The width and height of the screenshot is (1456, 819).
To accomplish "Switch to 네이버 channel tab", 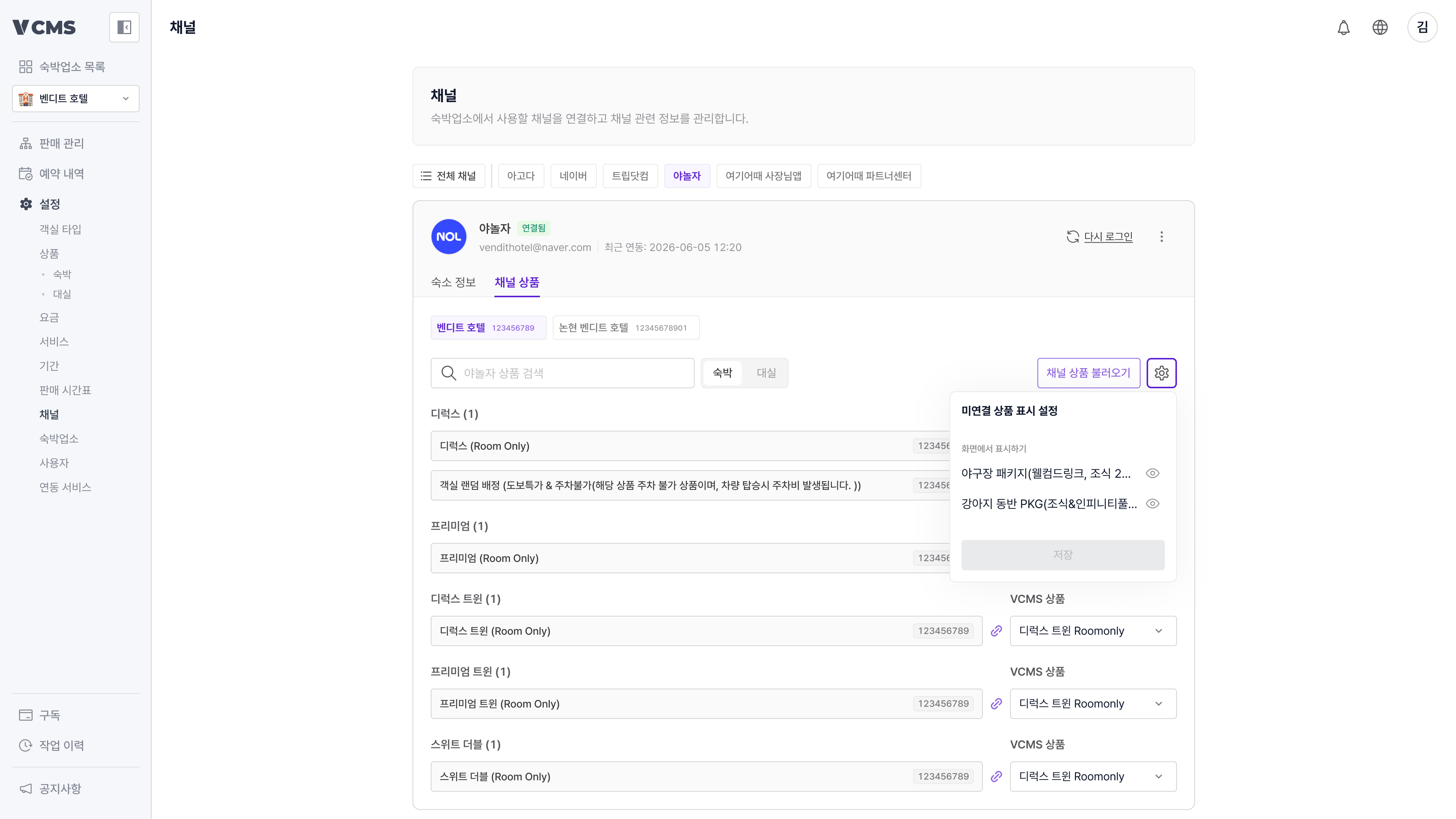I will pyautogui.click(x=573, y=176).
